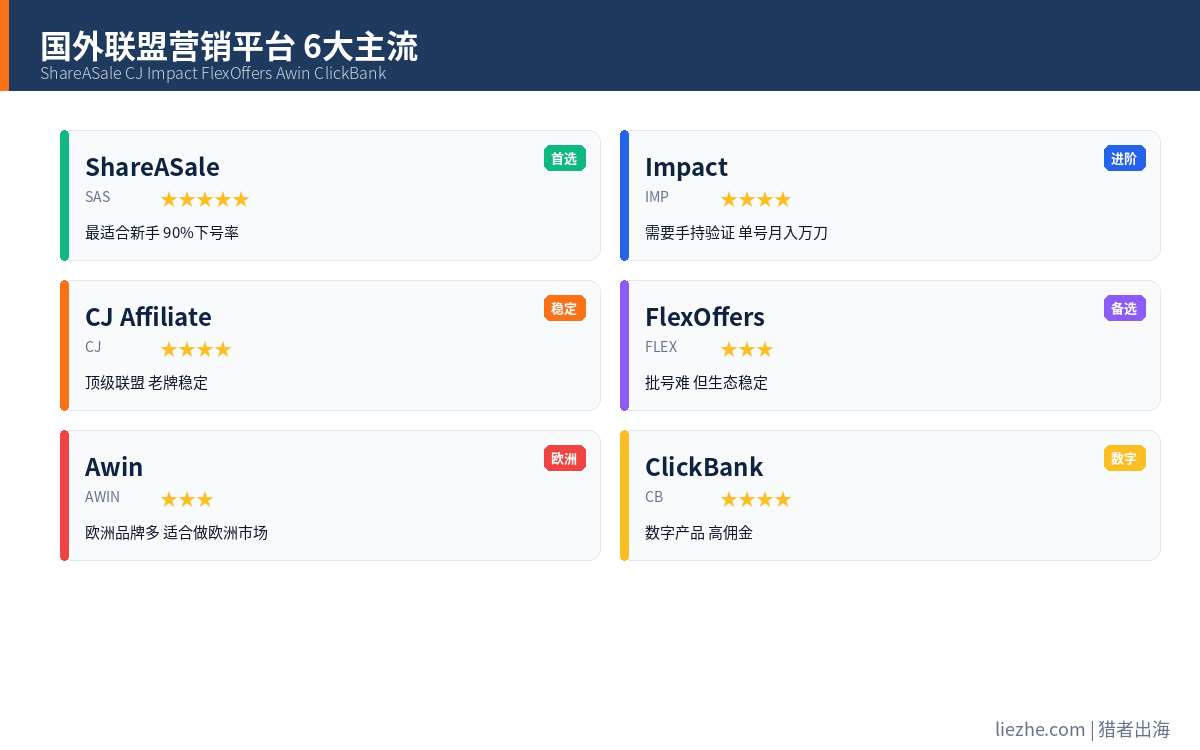The image size is (1200, 750).
Task: Click the IMP abbreviation label
Action: [657, 197]
